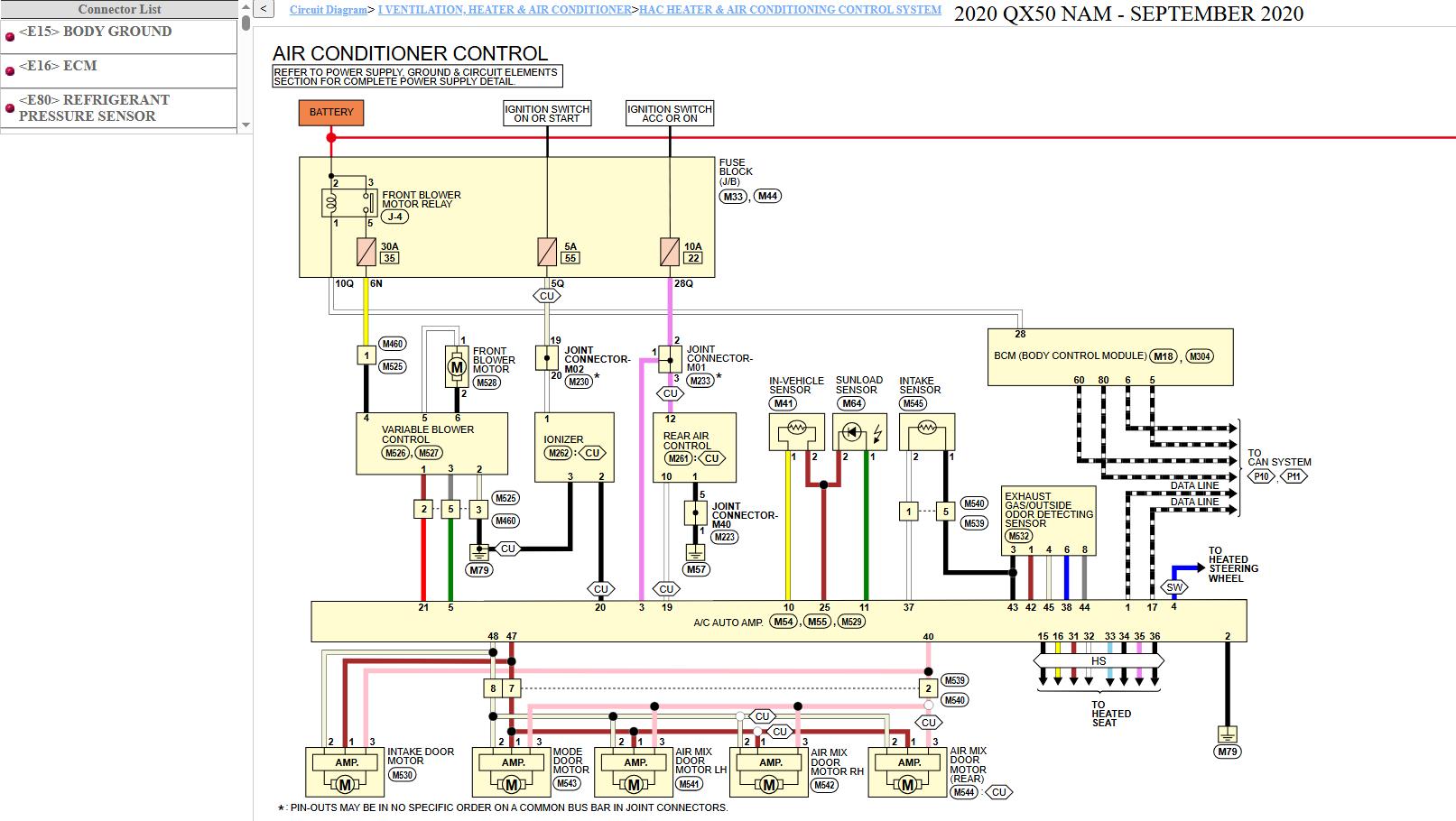The image size is (1456, 821).
Task: Click the joint connector M40 terminal box
Action: [695, 513]
